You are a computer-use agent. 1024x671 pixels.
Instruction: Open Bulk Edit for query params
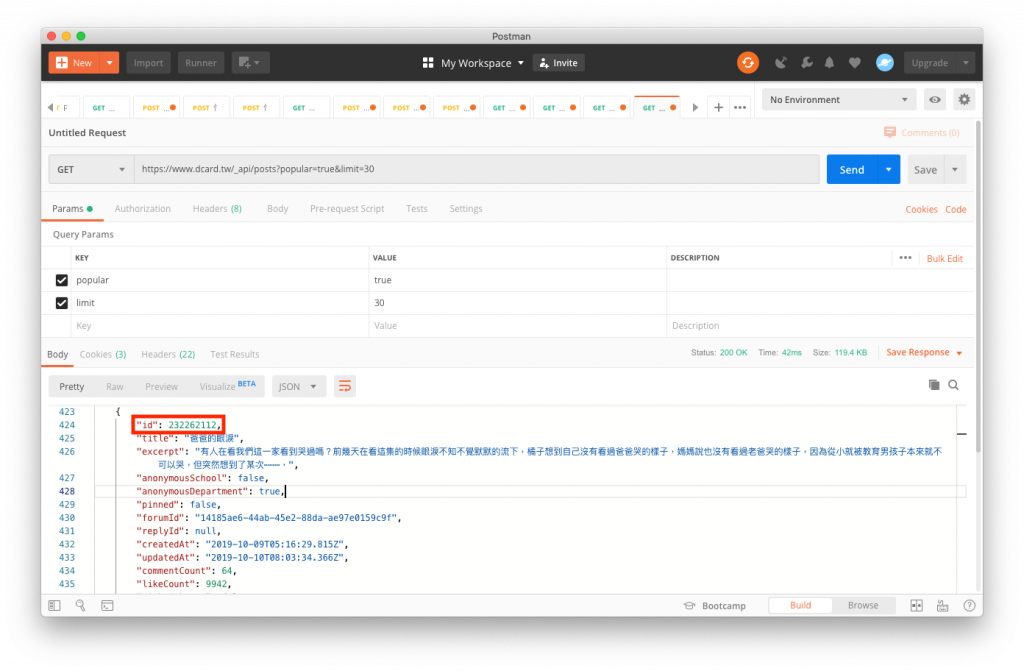coord(944,259)
